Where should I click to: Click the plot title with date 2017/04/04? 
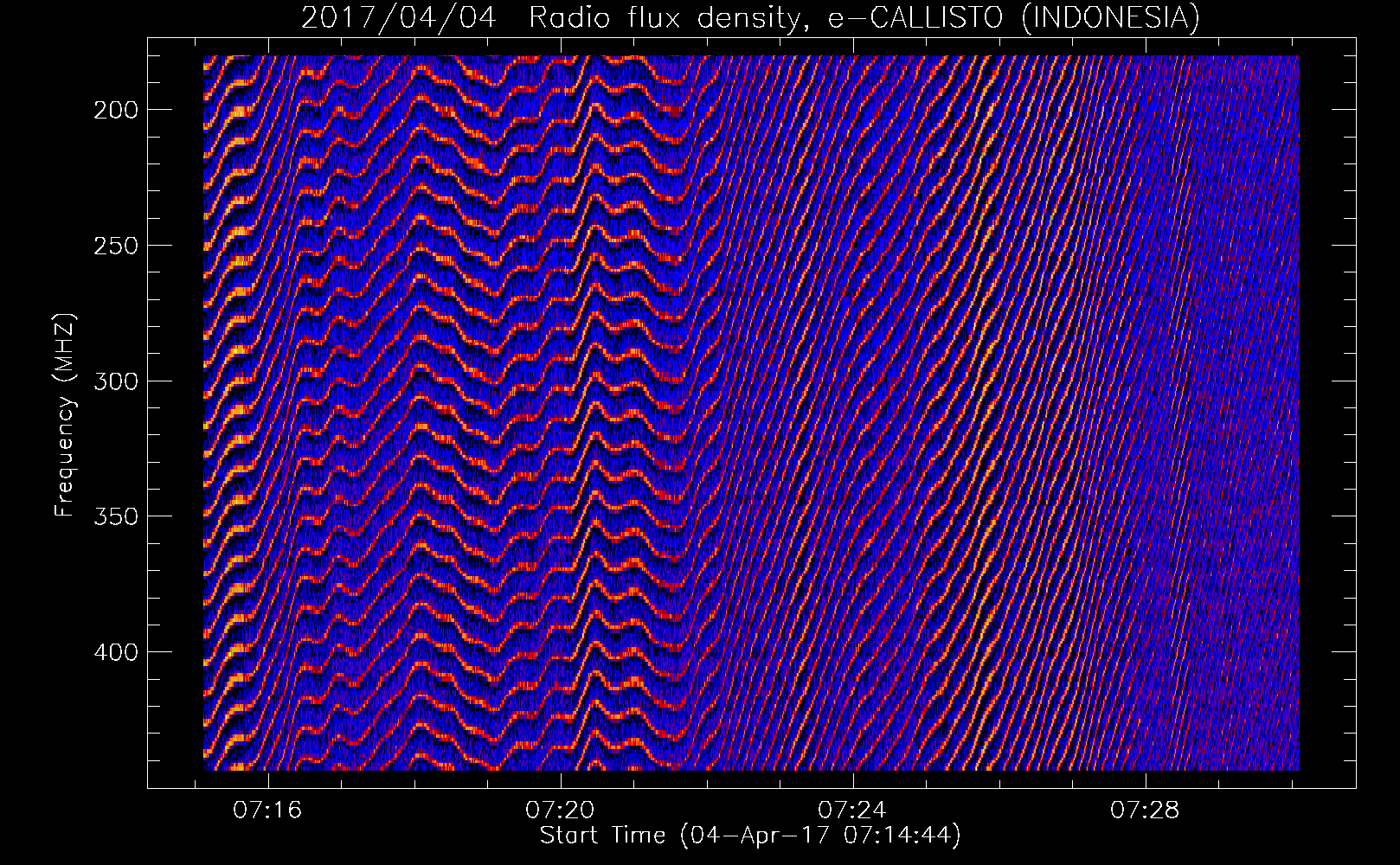tap(750, 17)
